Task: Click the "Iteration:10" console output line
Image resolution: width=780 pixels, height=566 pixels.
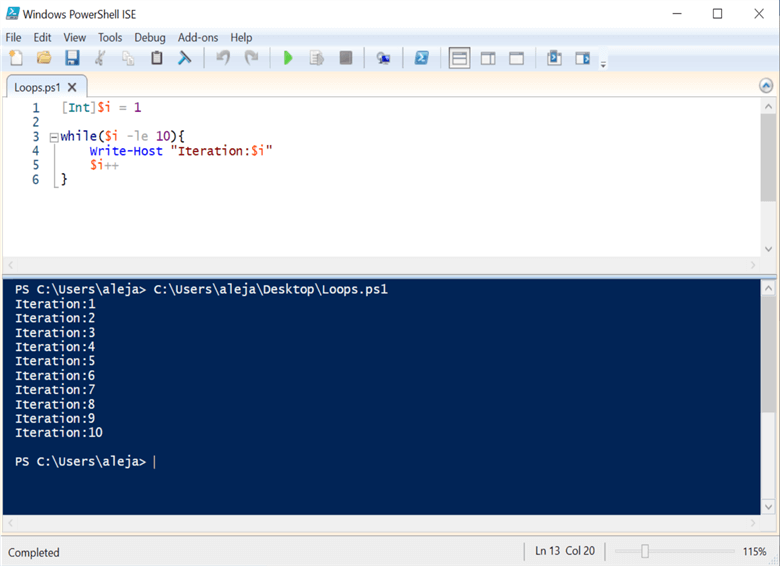Action: [59, 433]
